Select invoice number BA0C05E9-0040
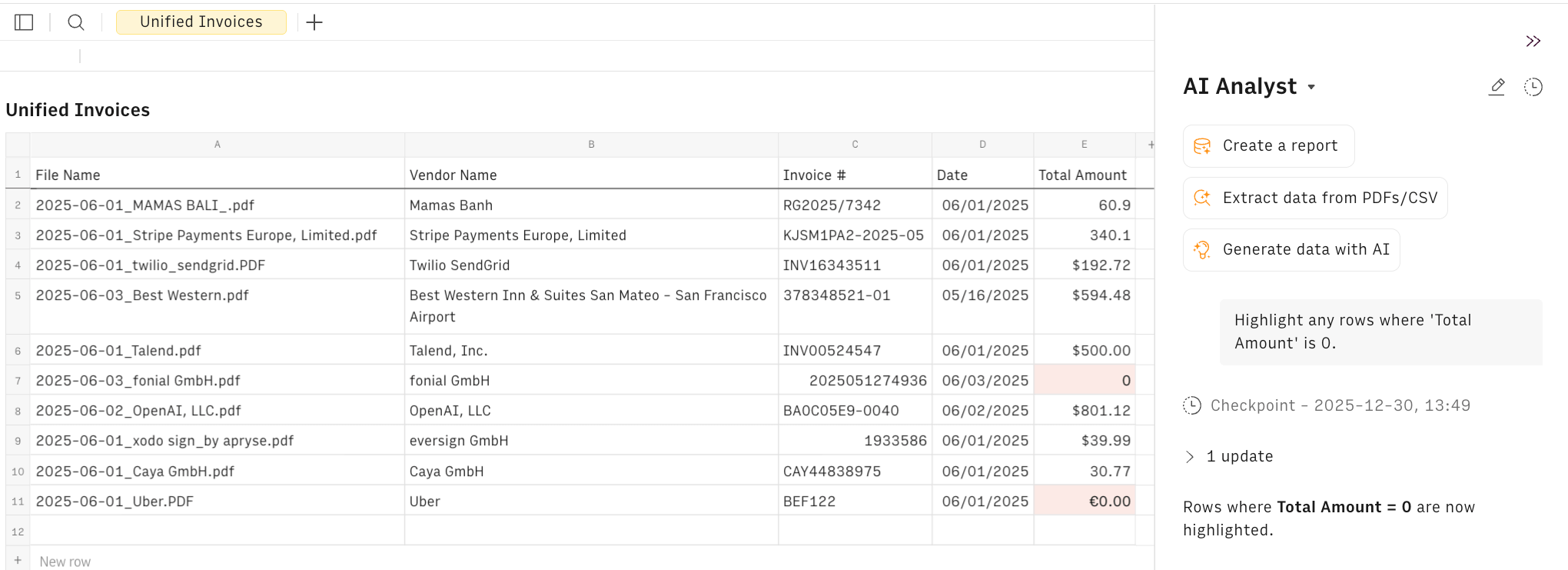Viewport: 1568px width, 570px height. pos(855,411)
